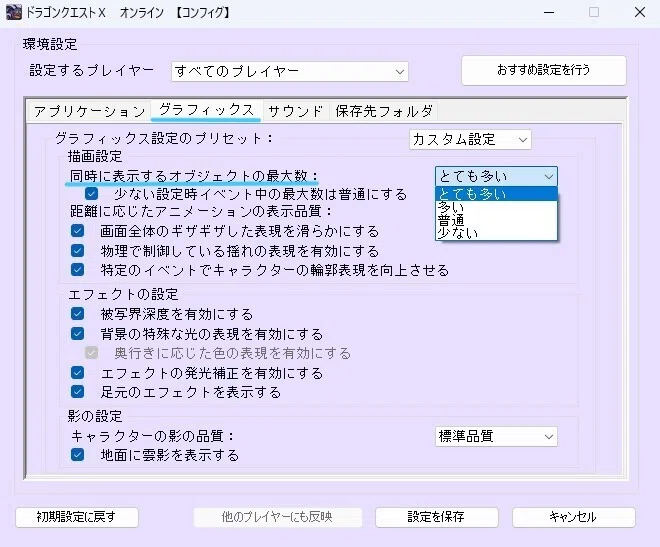Choose 多い in the dropdown list

[x=496, y=207]
